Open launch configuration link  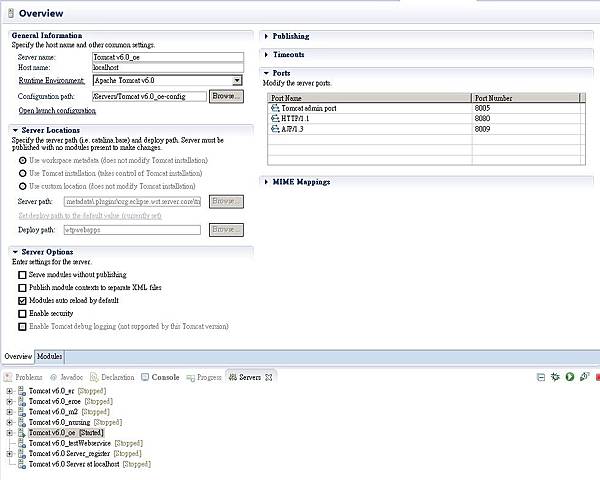point(57,111)
